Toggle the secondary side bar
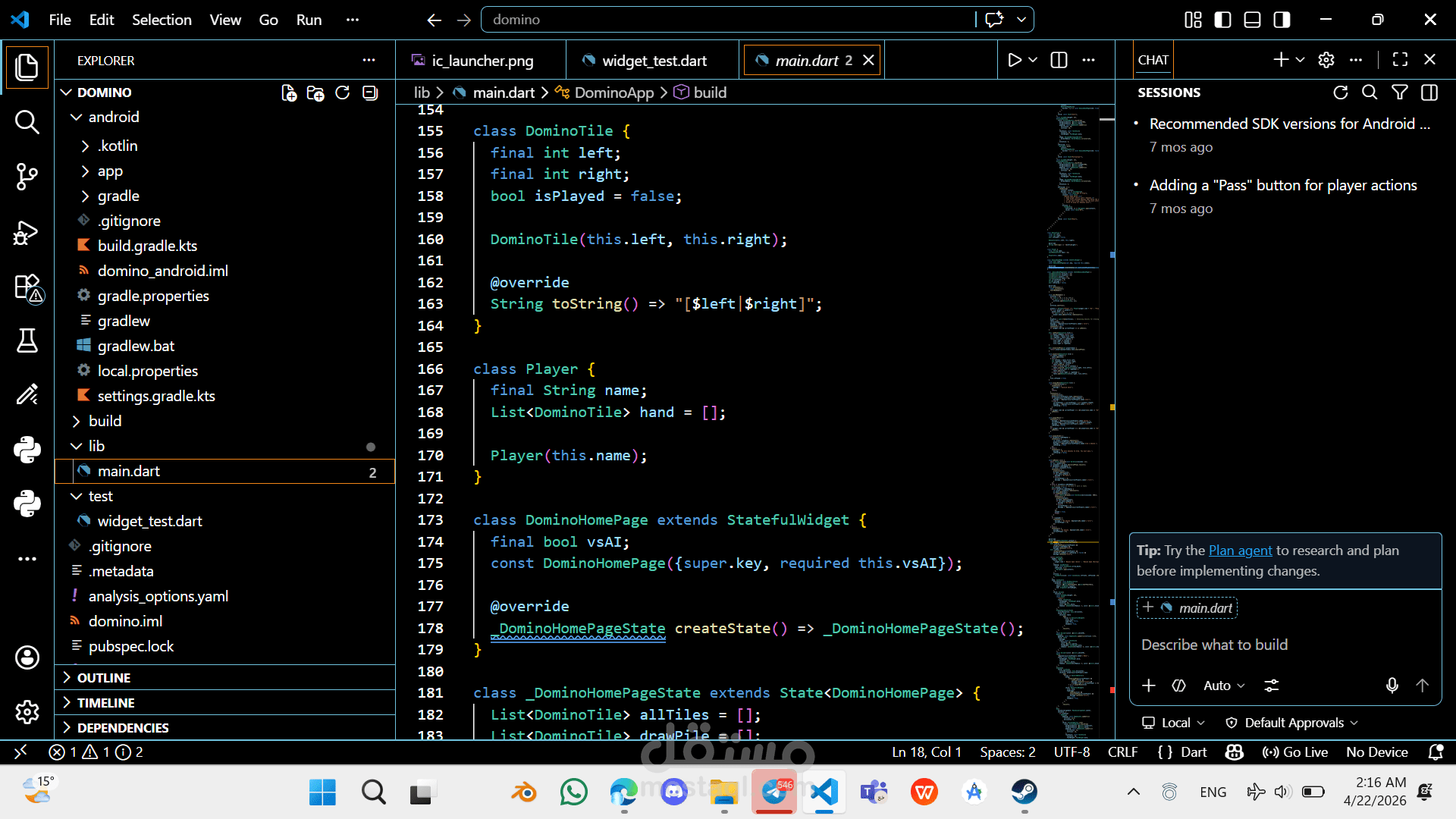Viewport: 1456px width, 819px height. (1282, 20)
